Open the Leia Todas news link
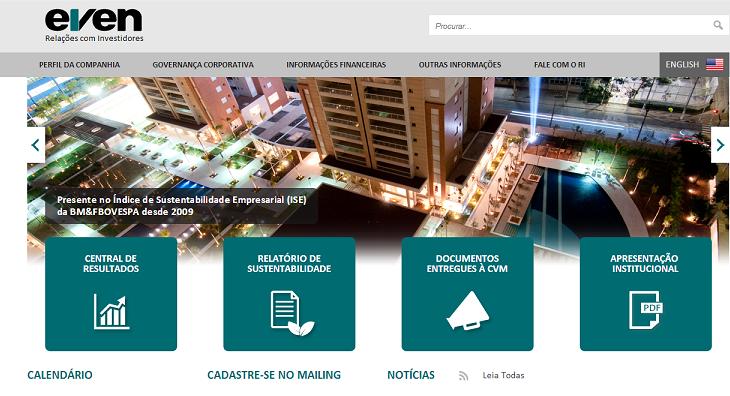 [503, 375]
